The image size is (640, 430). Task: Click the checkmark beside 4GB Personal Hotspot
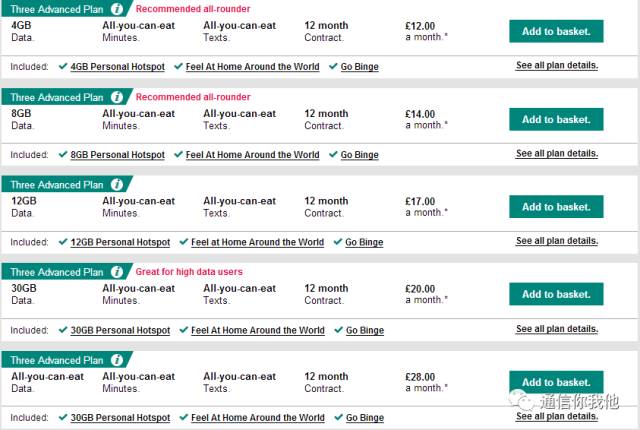click(x=63, y=67)
